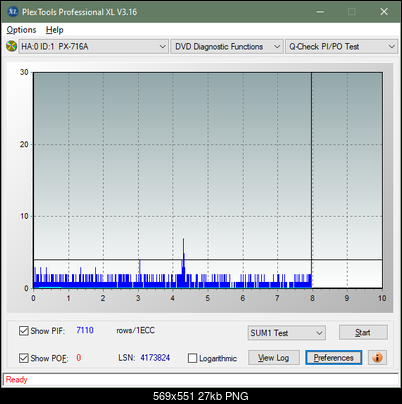The width and height of the screenshot is (402, 404).
Task: Toggle the Show POF checkbox
Action: (24, 358)
